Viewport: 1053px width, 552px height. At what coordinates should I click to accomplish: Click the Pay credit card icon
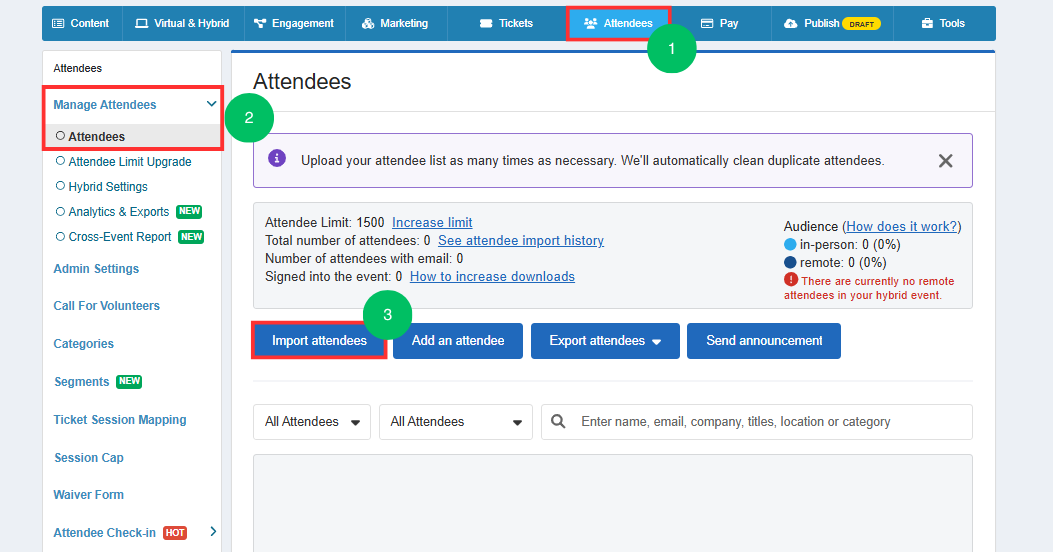coord(706,24)
